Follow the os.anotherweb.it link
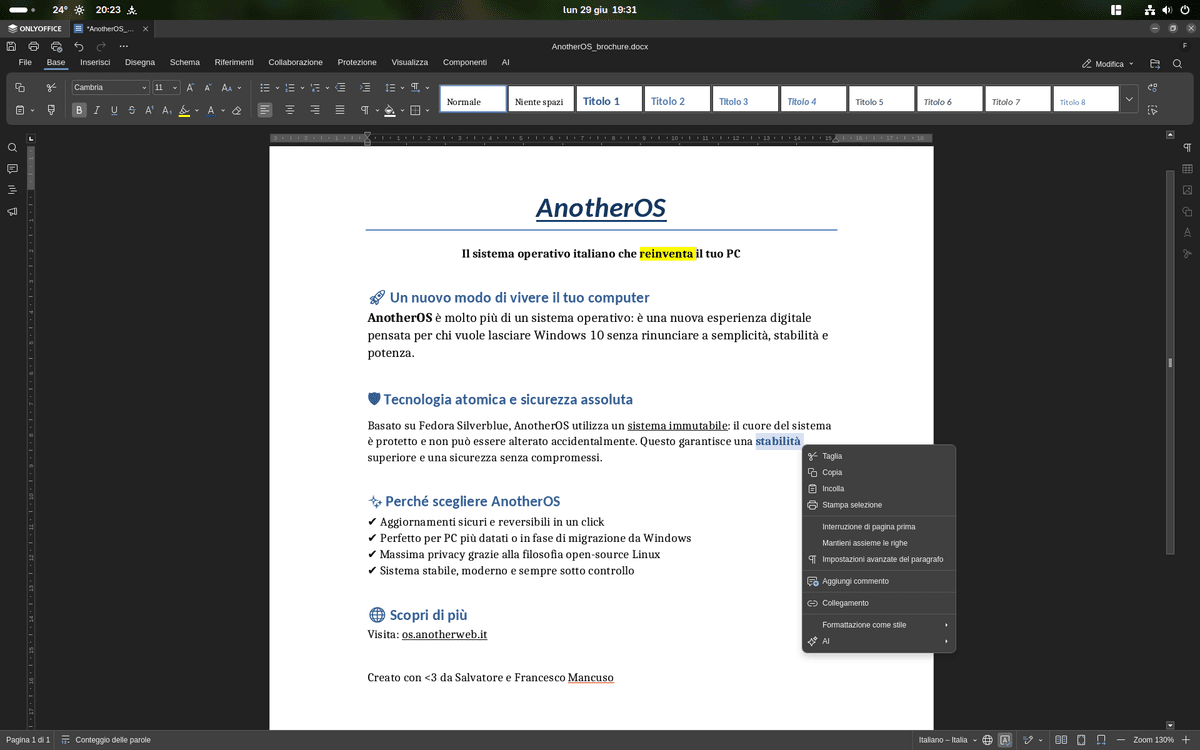Image resolution: width=1200 pixels, height=750 pixels. click(x=444, y=634)
